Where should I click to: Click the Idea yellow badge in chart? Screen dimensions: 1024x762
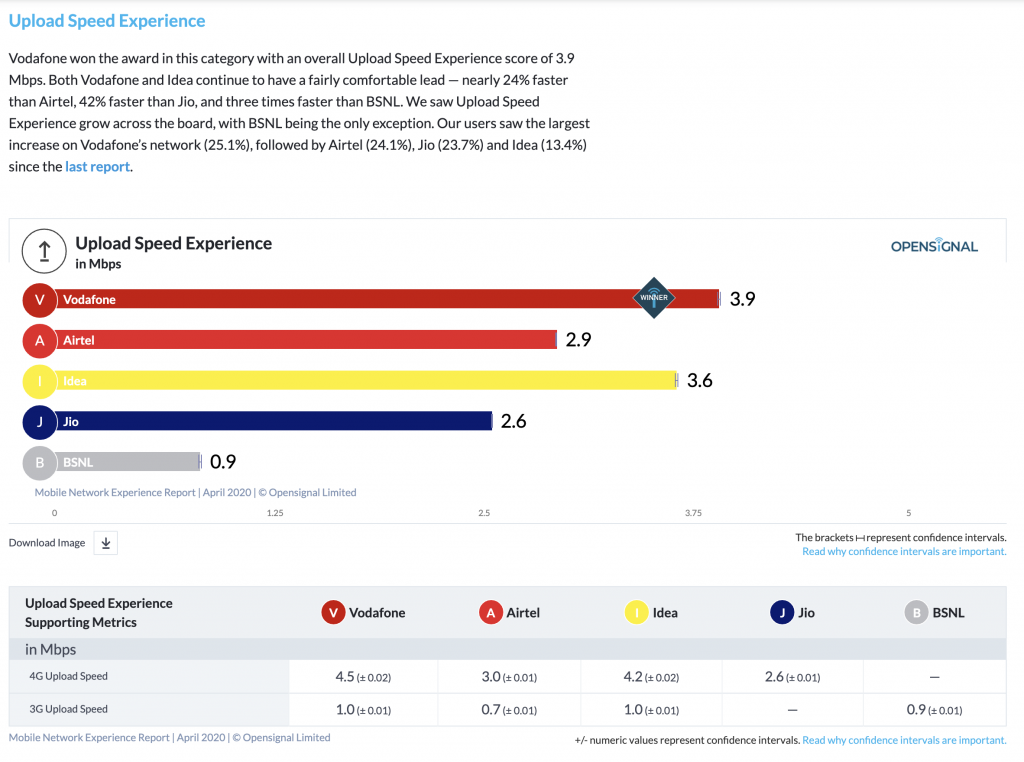coord(40,381)
